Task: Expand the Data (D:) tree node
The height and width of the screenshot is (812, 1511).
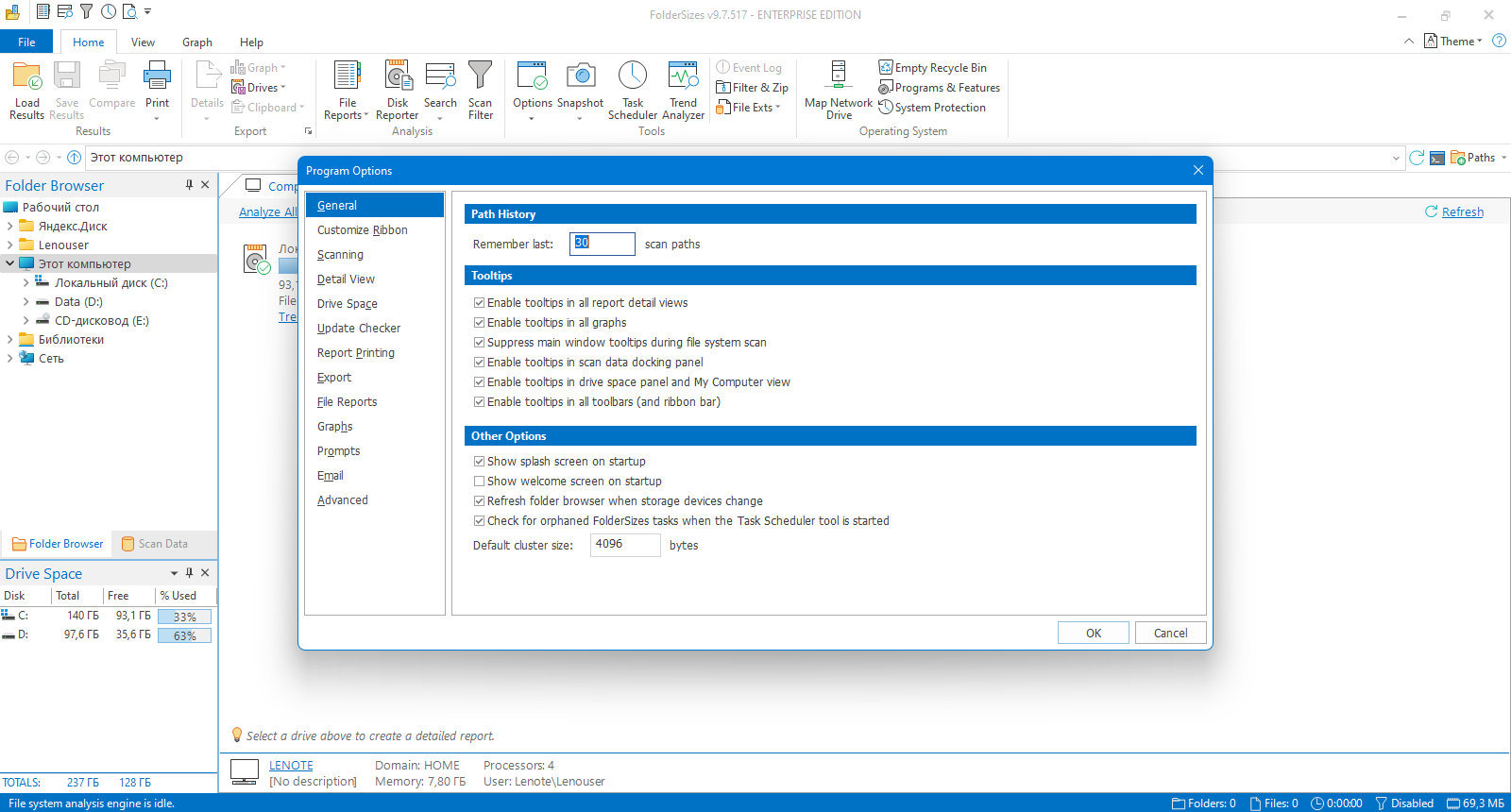Action: click(25, 302)
